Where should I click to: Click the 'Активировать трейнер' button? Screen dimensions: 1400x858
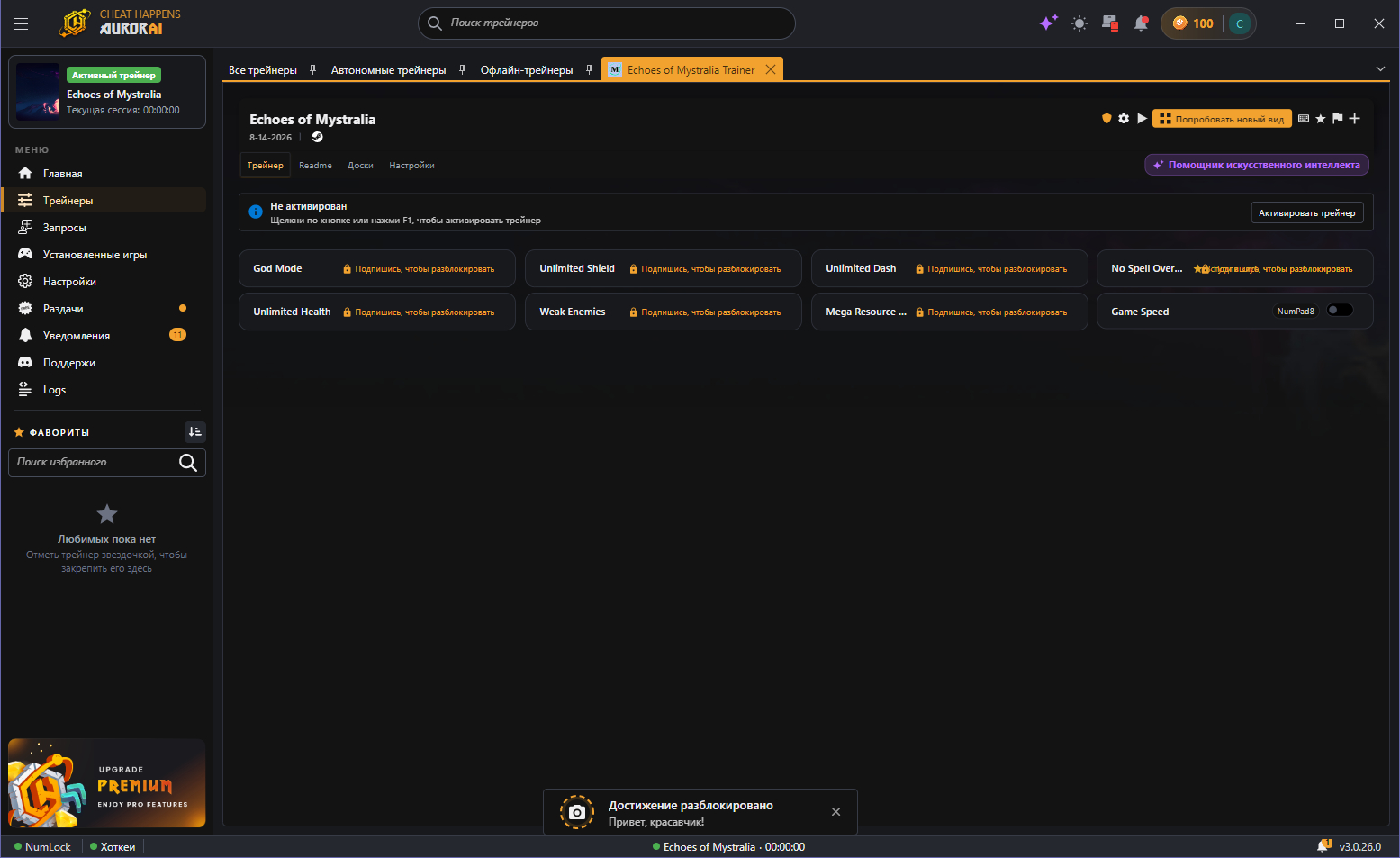1307,212
